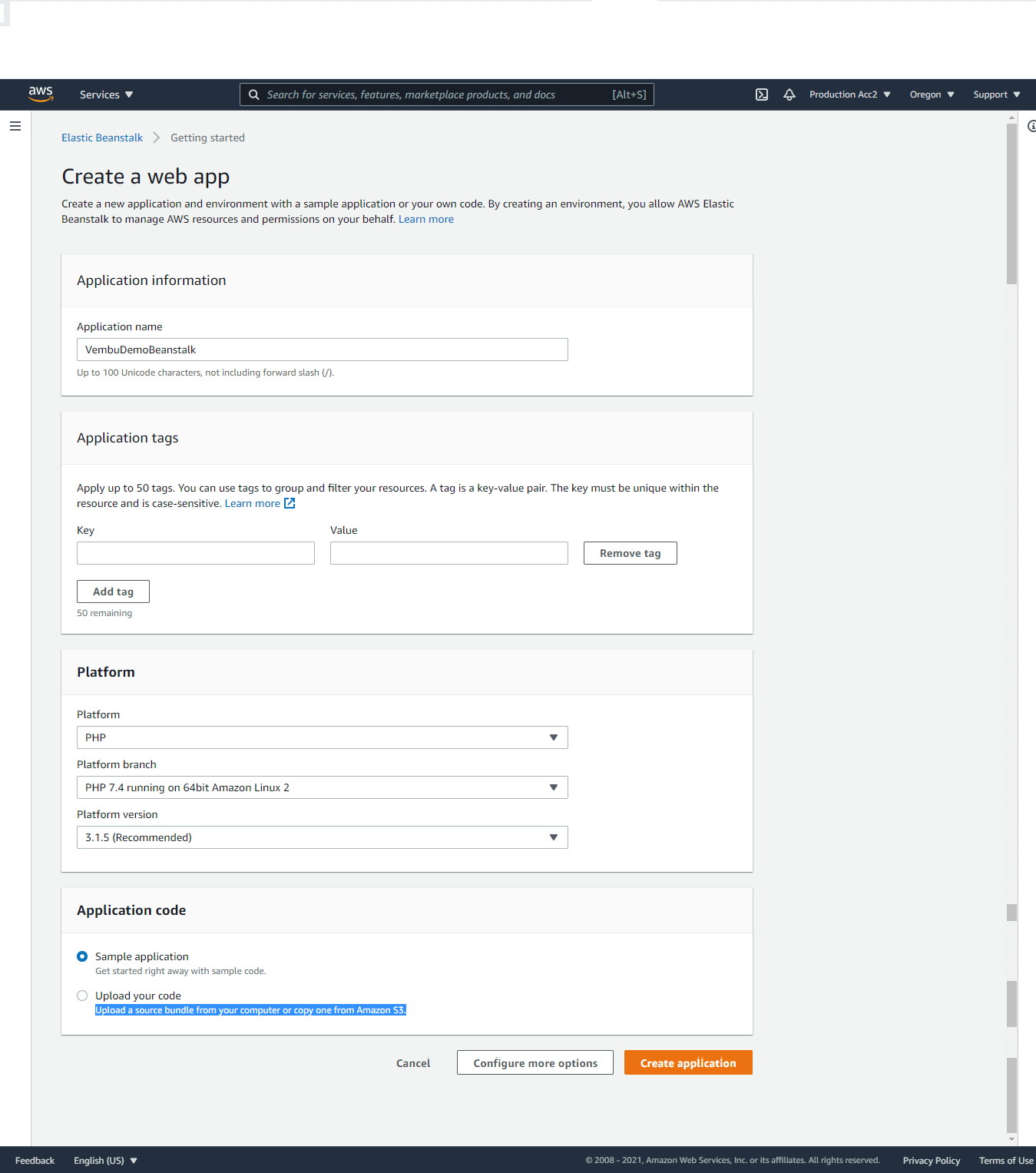
Task: Click 'Get started right away with sample code' text
Action: (180, 971)
